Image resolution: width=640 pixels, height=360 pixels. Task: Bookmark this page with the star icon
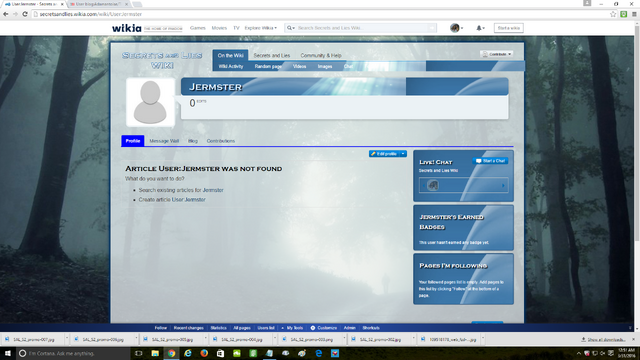(613, 14)
